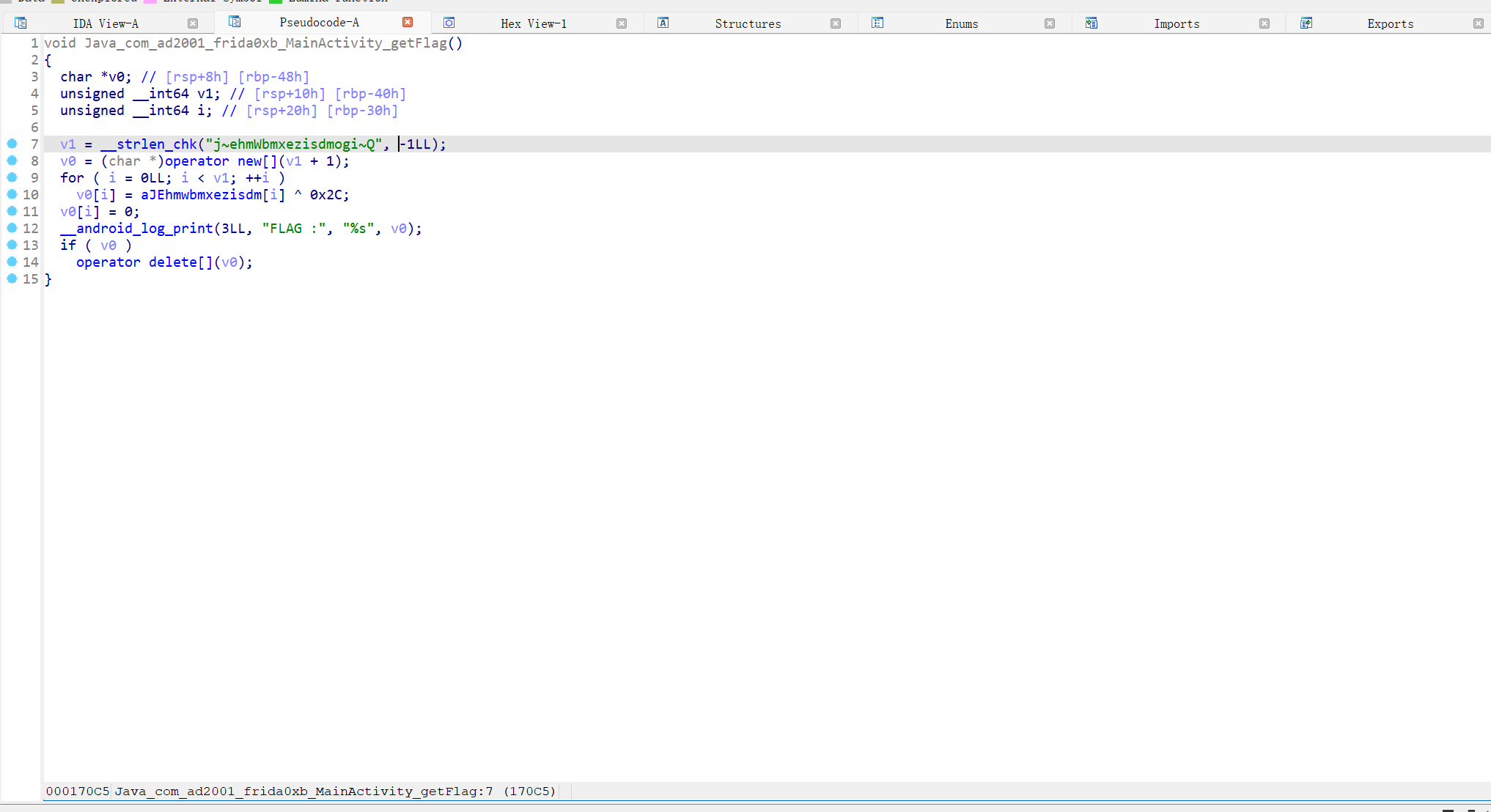Open the Structures tab

tap(748, 23)
